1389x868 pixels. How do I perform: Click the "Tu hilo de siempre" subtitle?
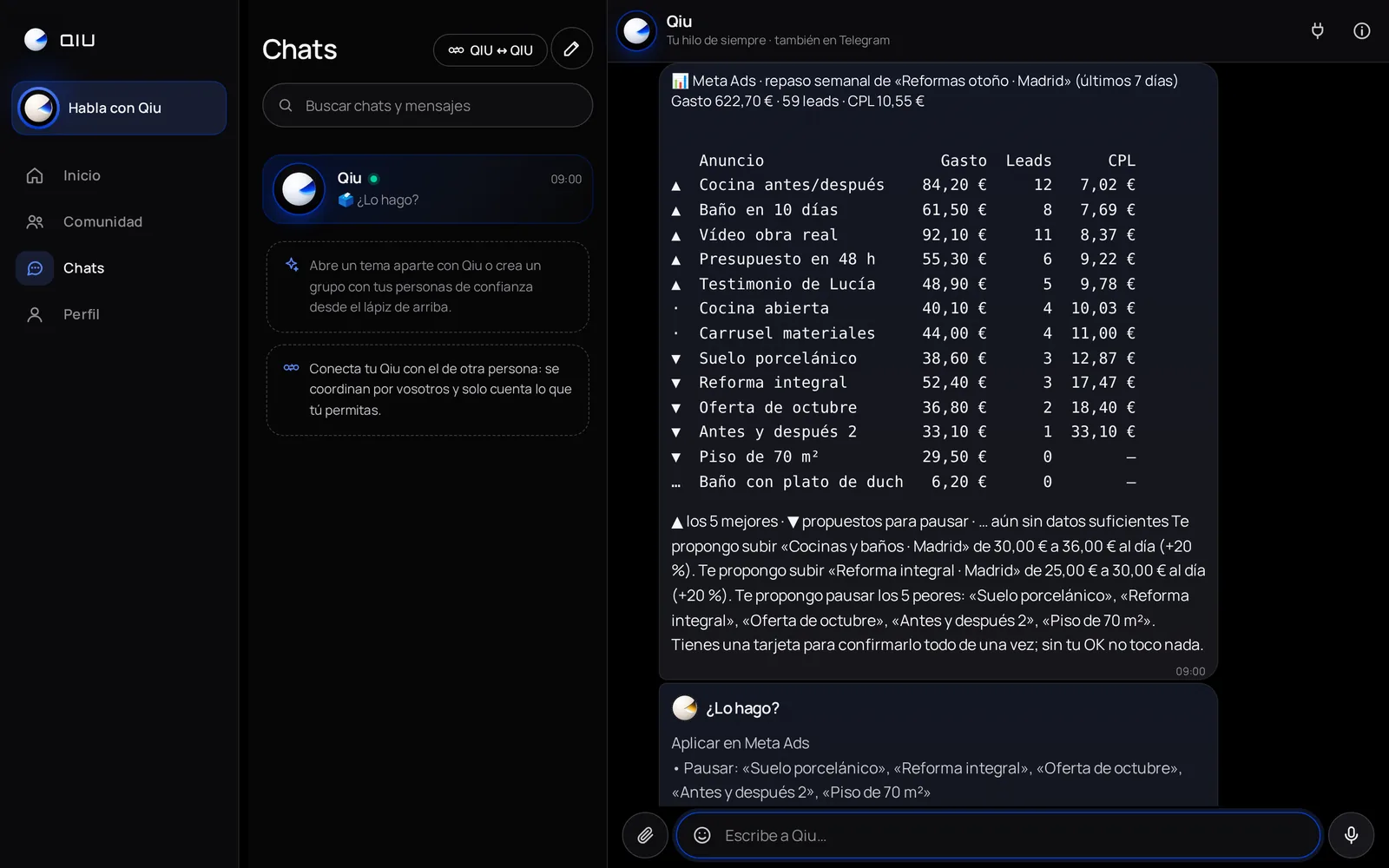(778, 41)
